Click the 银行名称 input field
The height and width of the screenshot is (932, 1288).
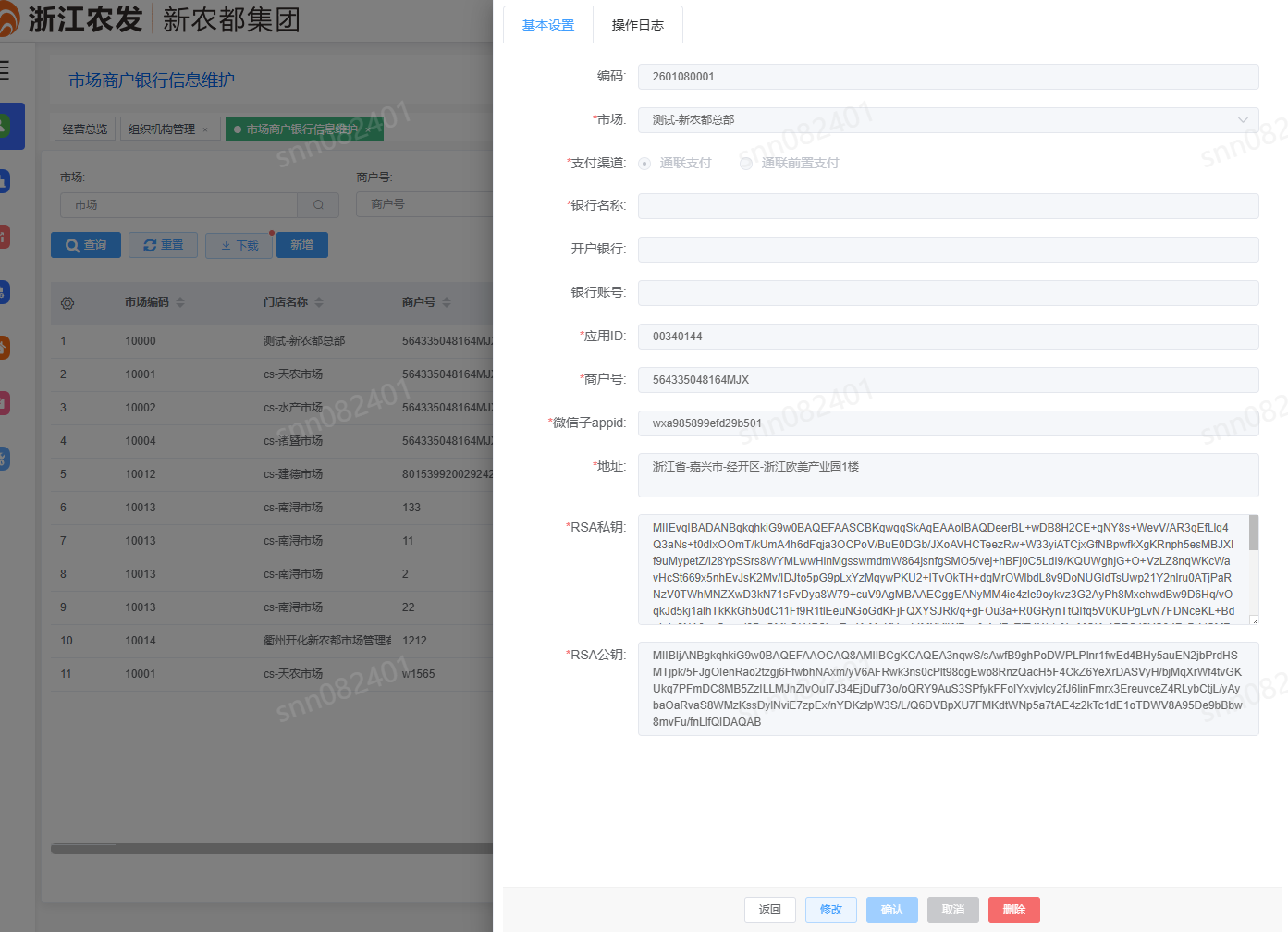coord(949,206)
